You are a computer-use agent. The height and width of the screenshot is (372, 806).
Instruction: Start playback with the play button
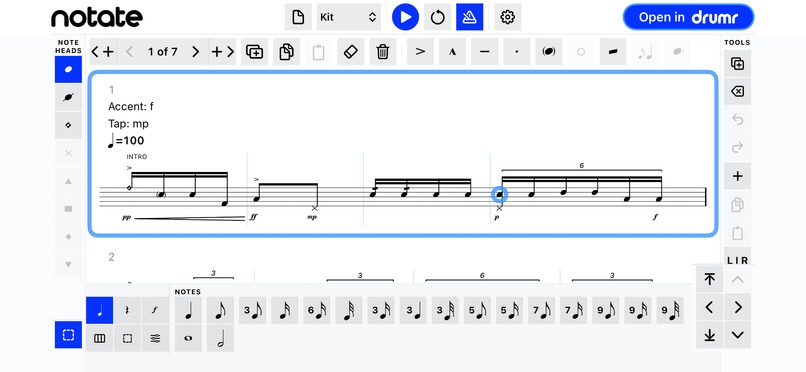pos(405,17)
